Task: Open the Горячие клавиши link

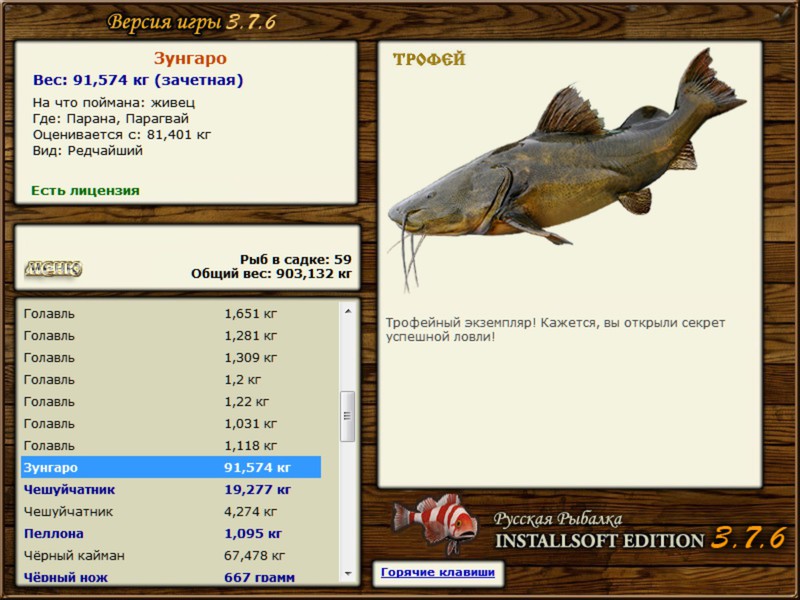Action: click(x=438, y=572)
